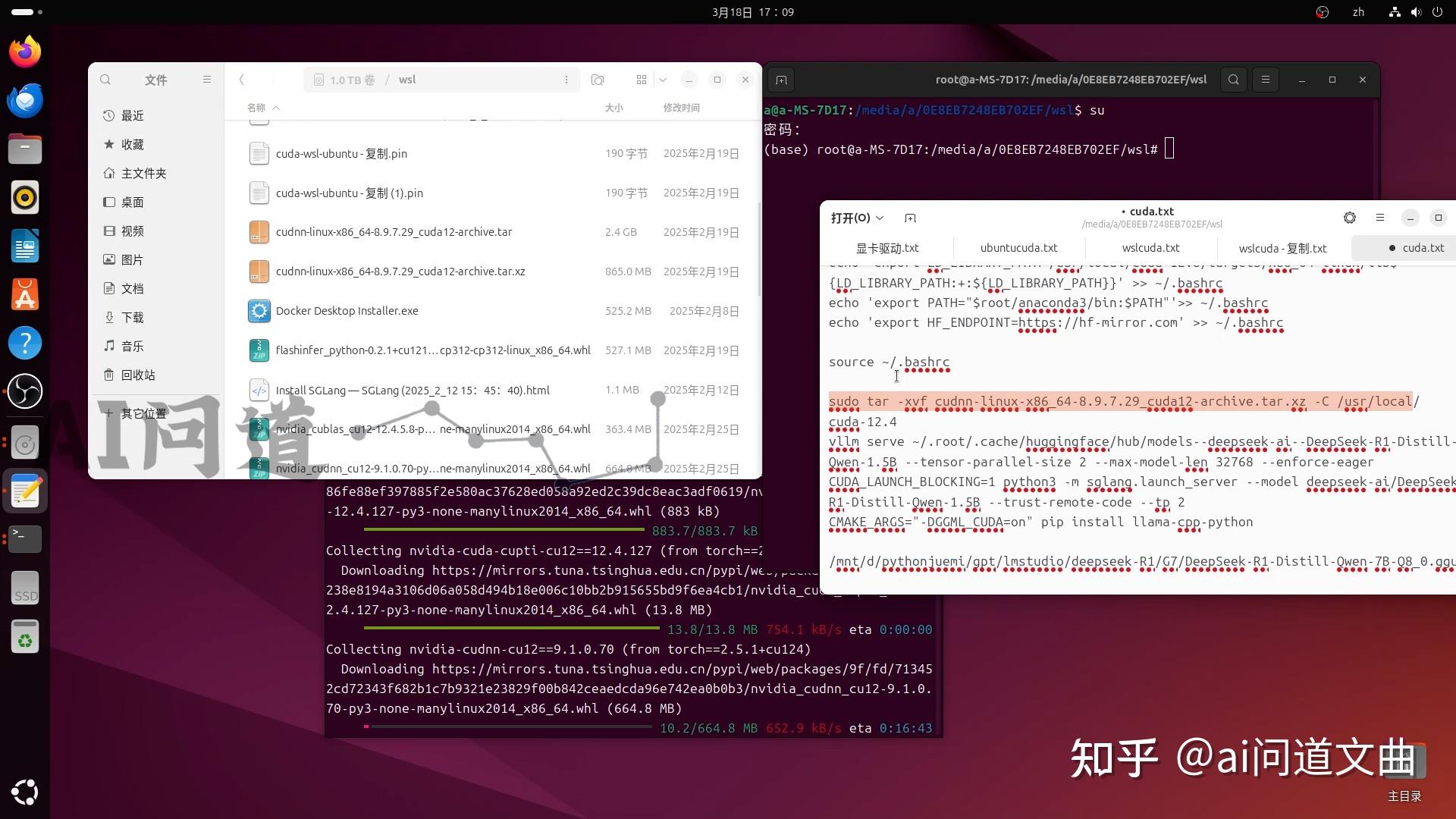
Task: Open 图片 folder in sidebar
Action: (155, 259)
